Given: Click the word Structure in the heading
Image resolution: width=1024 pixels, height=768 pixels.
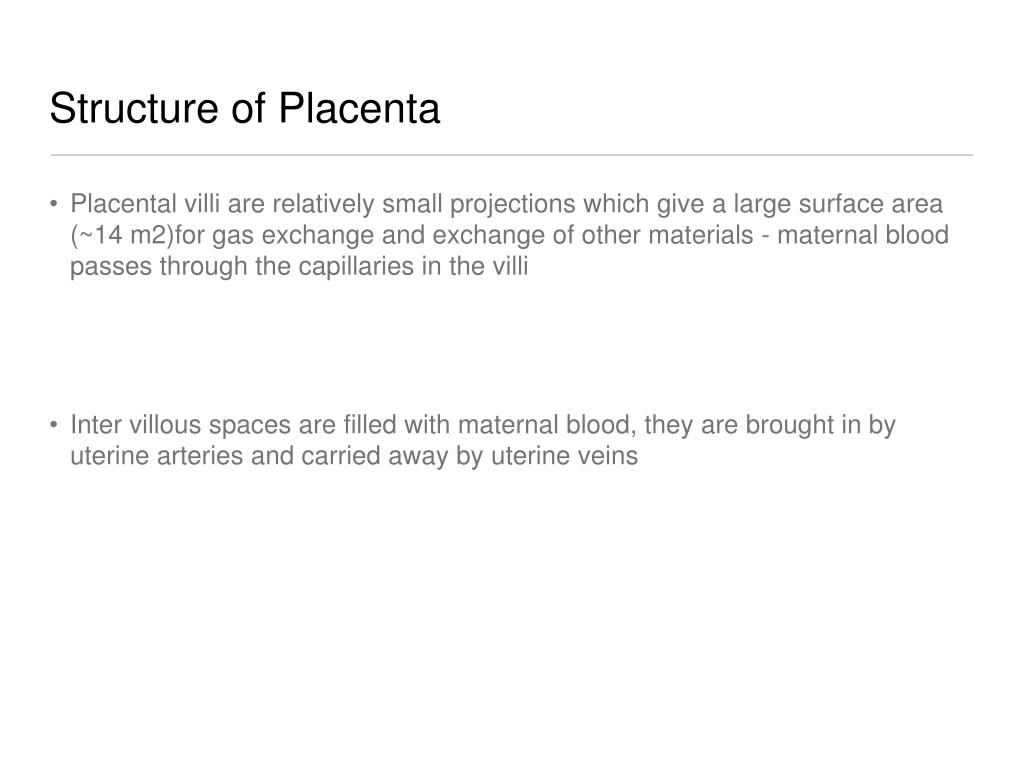Looking at the screenshot, I should tap(134, 108).
